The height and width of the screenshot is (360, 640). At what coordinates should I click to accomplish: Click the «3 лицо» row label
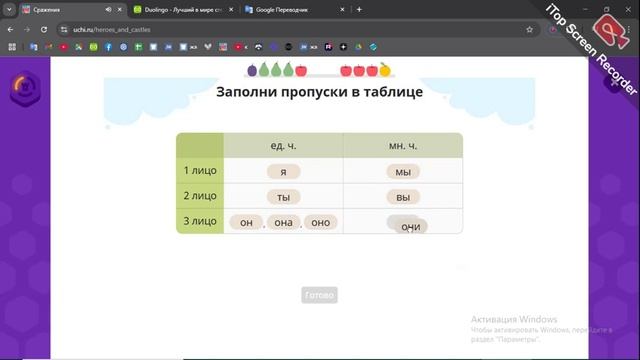200,221
